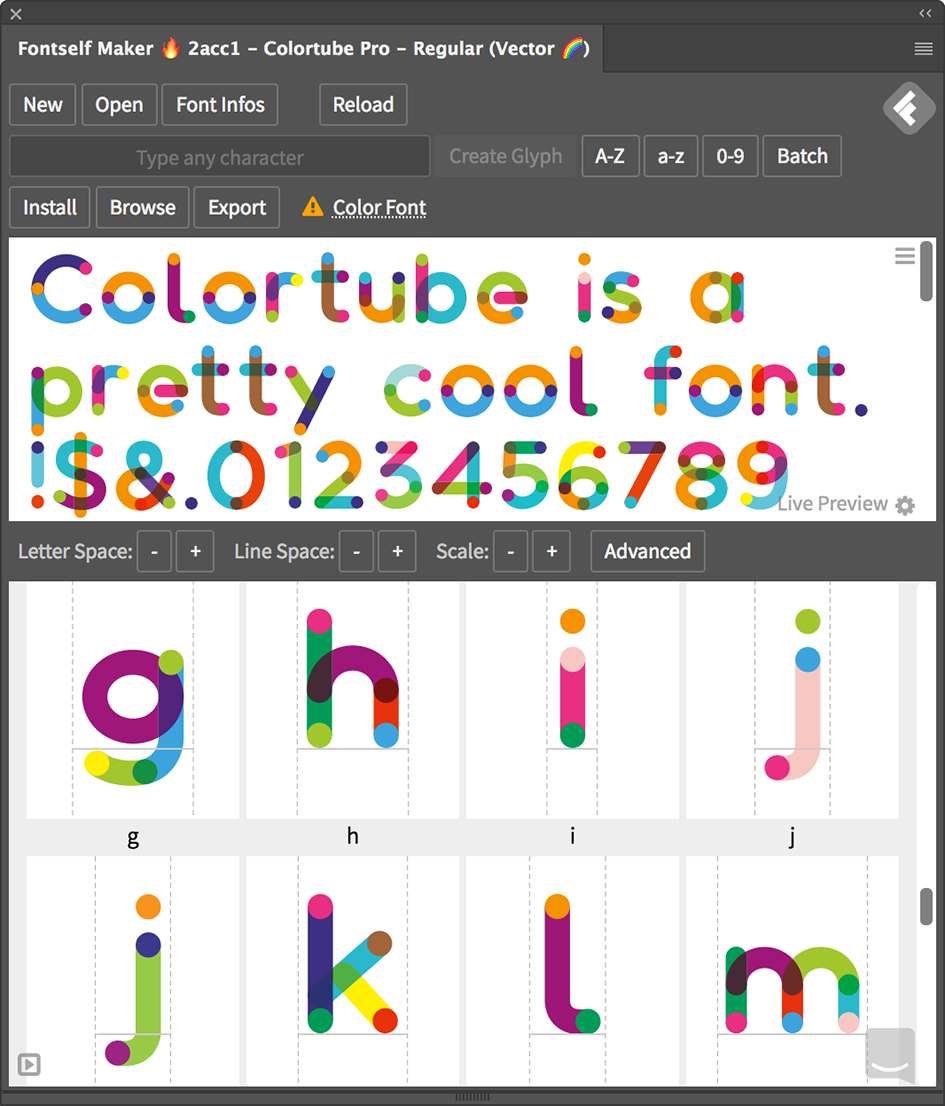
Task: Select the Fontself Maker panel tab
Action: pyautogui.click(x=303, y=49)
